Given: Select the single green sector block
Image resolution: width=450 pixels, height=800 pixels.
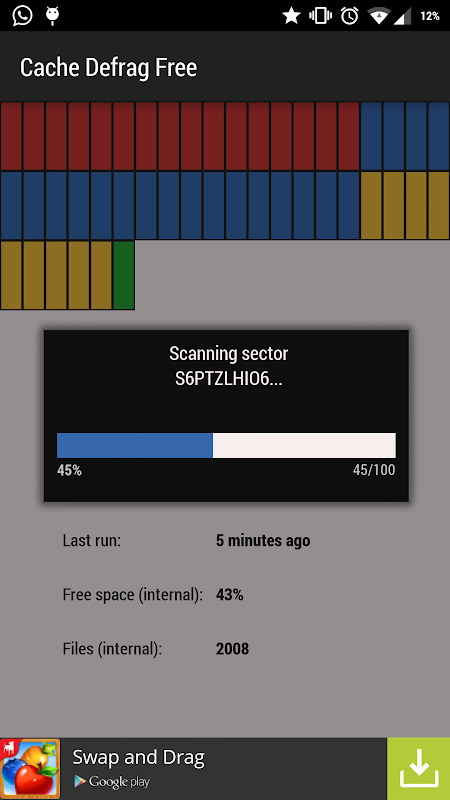Looking at the screenshot, I should [x=123, y=275].
